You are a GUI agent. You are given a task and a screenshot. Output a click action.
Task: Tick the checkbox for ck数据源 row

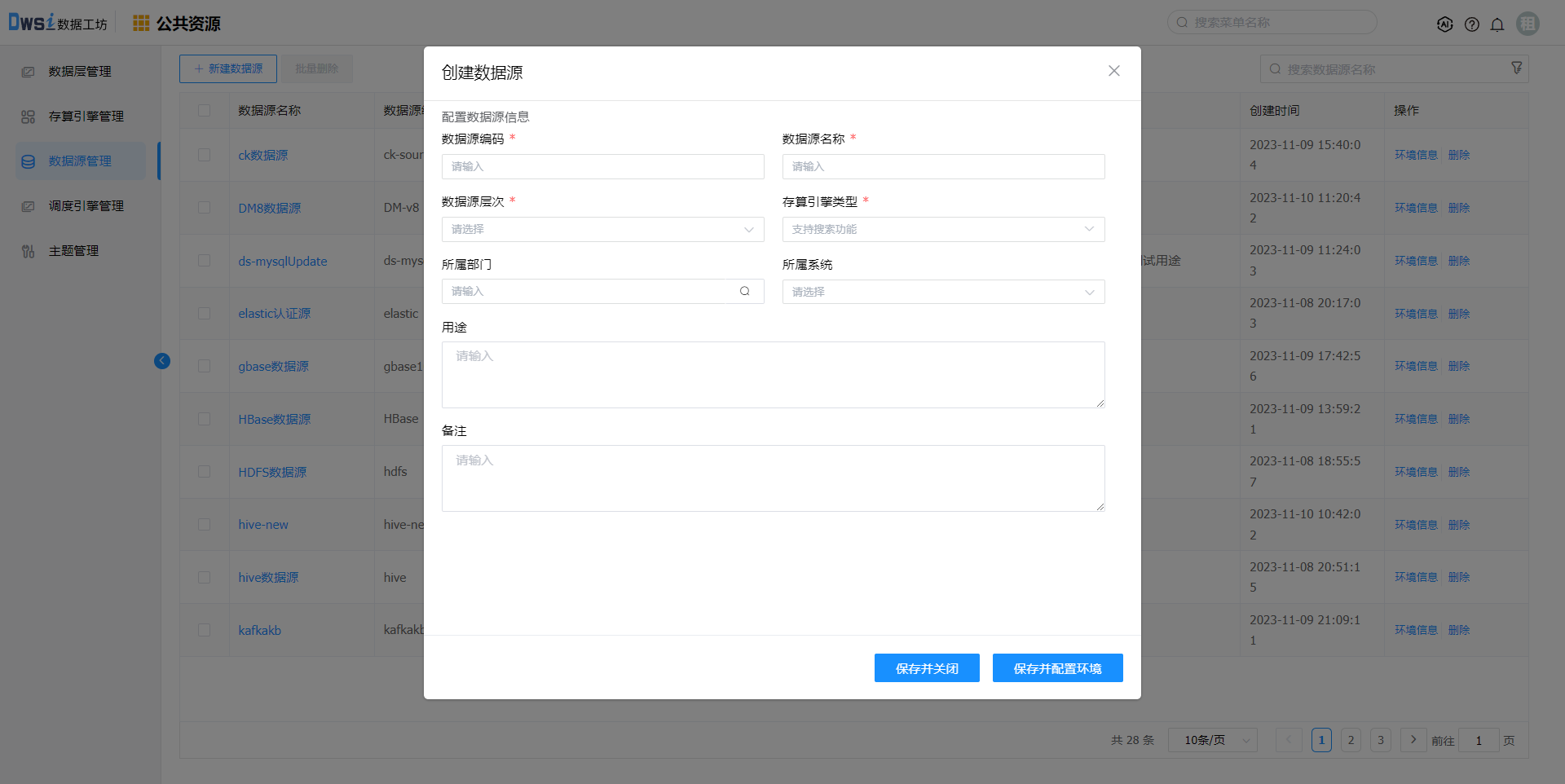(x=204, y=155)
